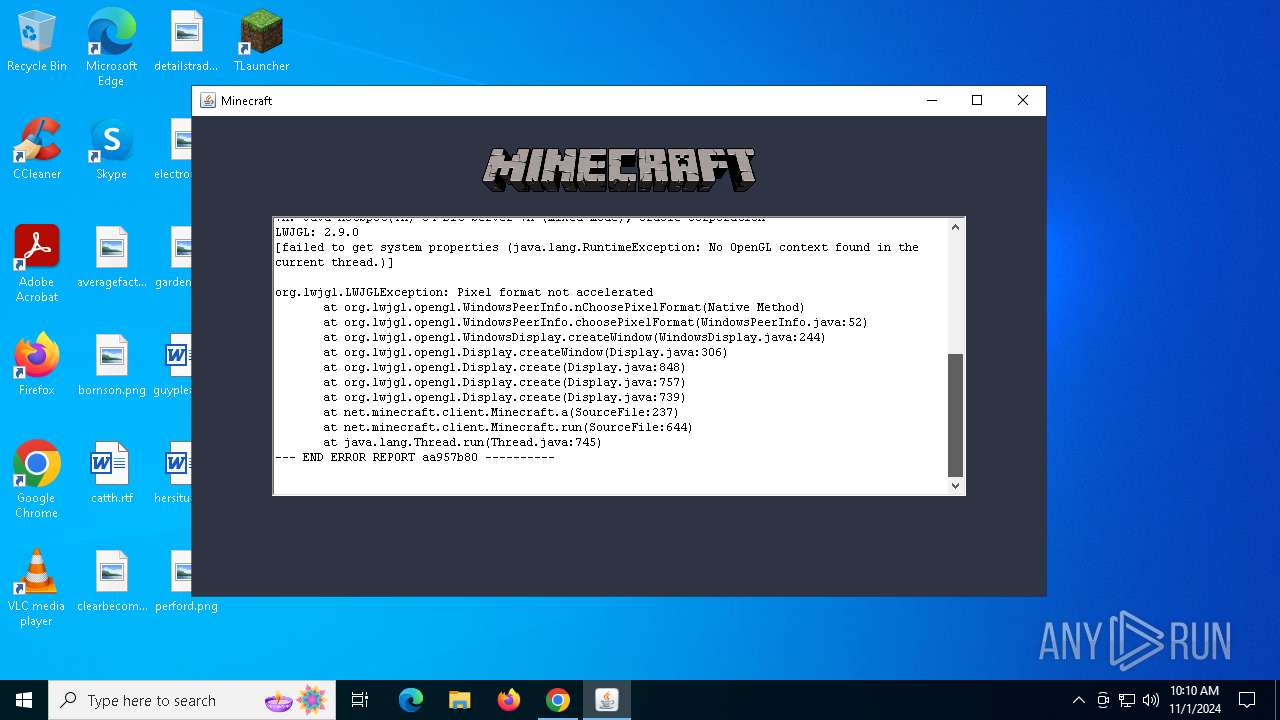Click the Minecraft logo banner
Viewport: 1280px width, 720px height.
[619, 169]
